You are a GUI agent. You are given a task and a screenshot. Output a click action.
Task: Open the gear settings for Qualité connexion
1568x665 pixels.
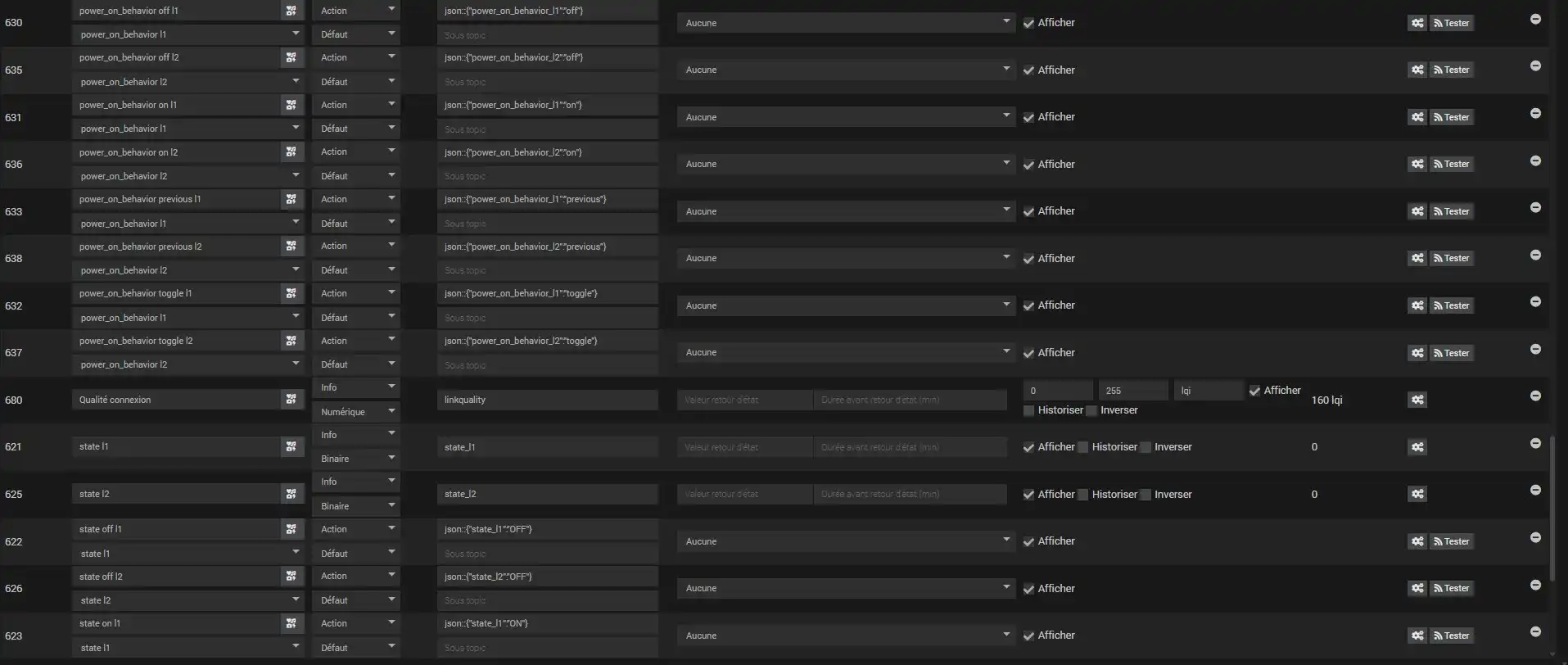click(1417, 400)
